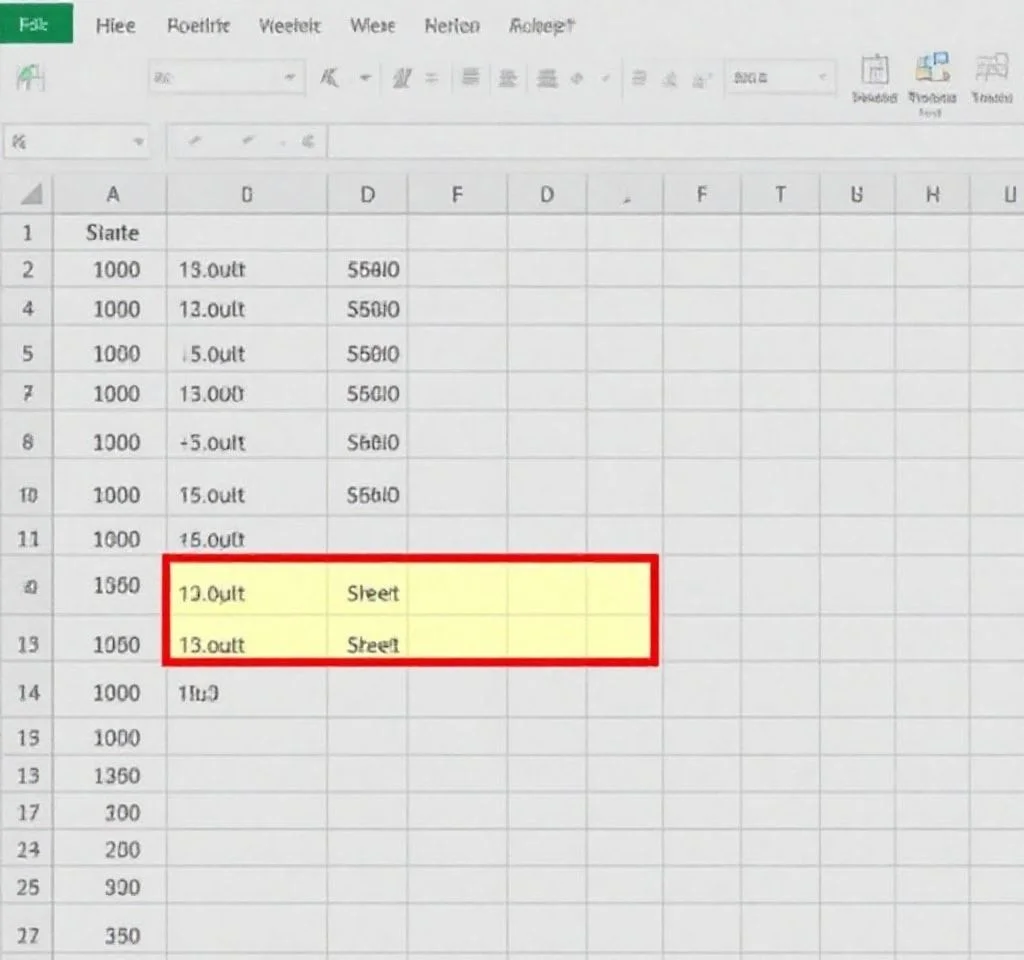Switch to the "Wiese" ribbon tab
The width and height of the screenshot is (1024, 960).
point(372,26)
